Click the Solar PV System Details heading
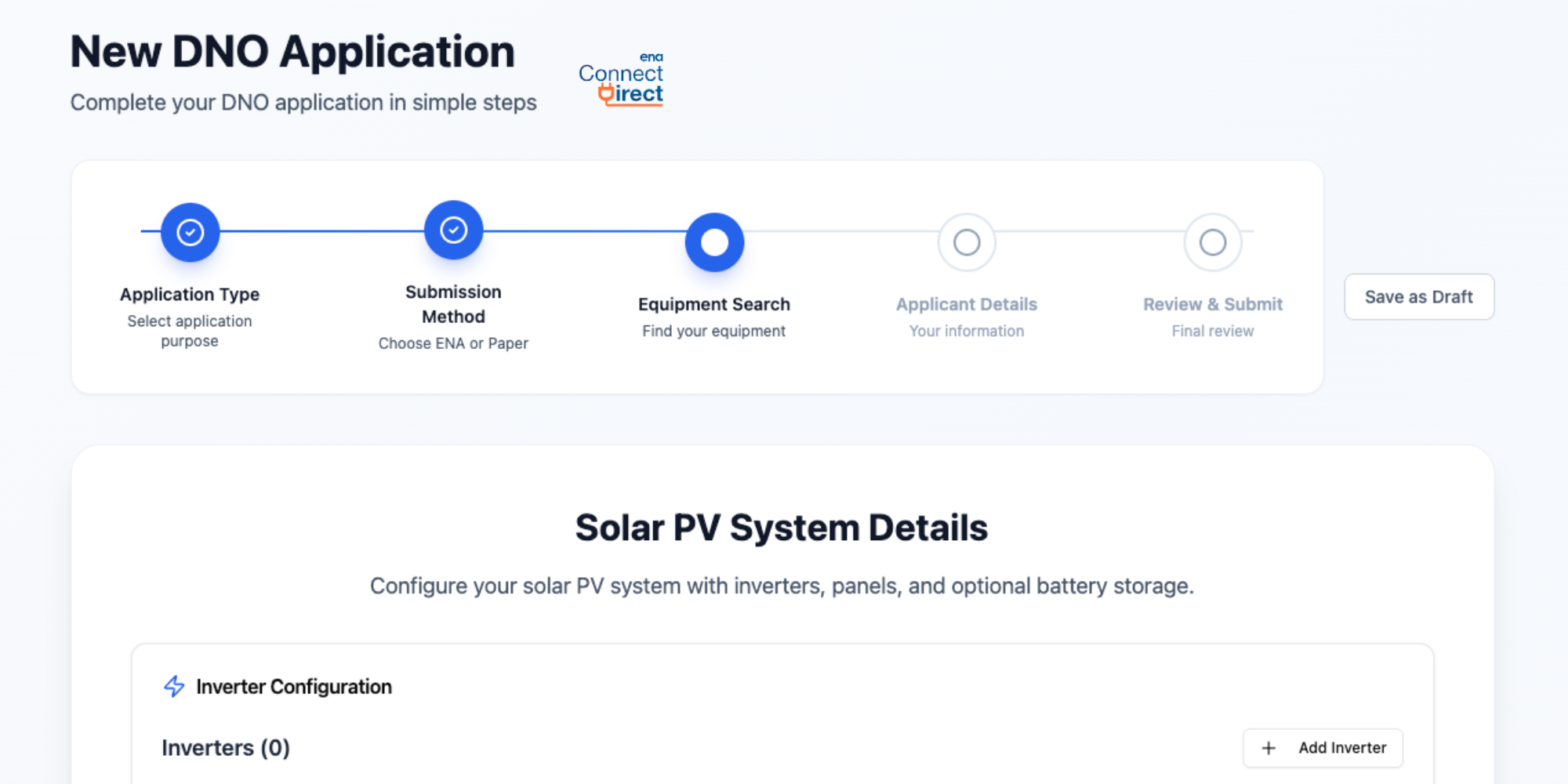The height and width of the screenshot is (784, 1568). pos(781,528)
